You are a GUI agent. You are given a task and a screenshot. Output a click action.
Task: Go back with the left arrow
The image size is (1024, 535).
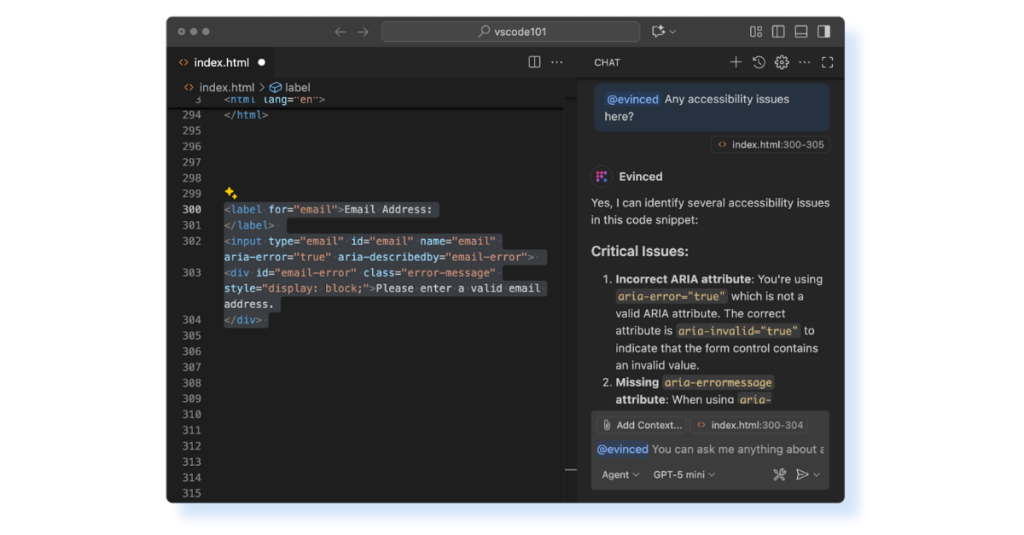pos(340,31)
